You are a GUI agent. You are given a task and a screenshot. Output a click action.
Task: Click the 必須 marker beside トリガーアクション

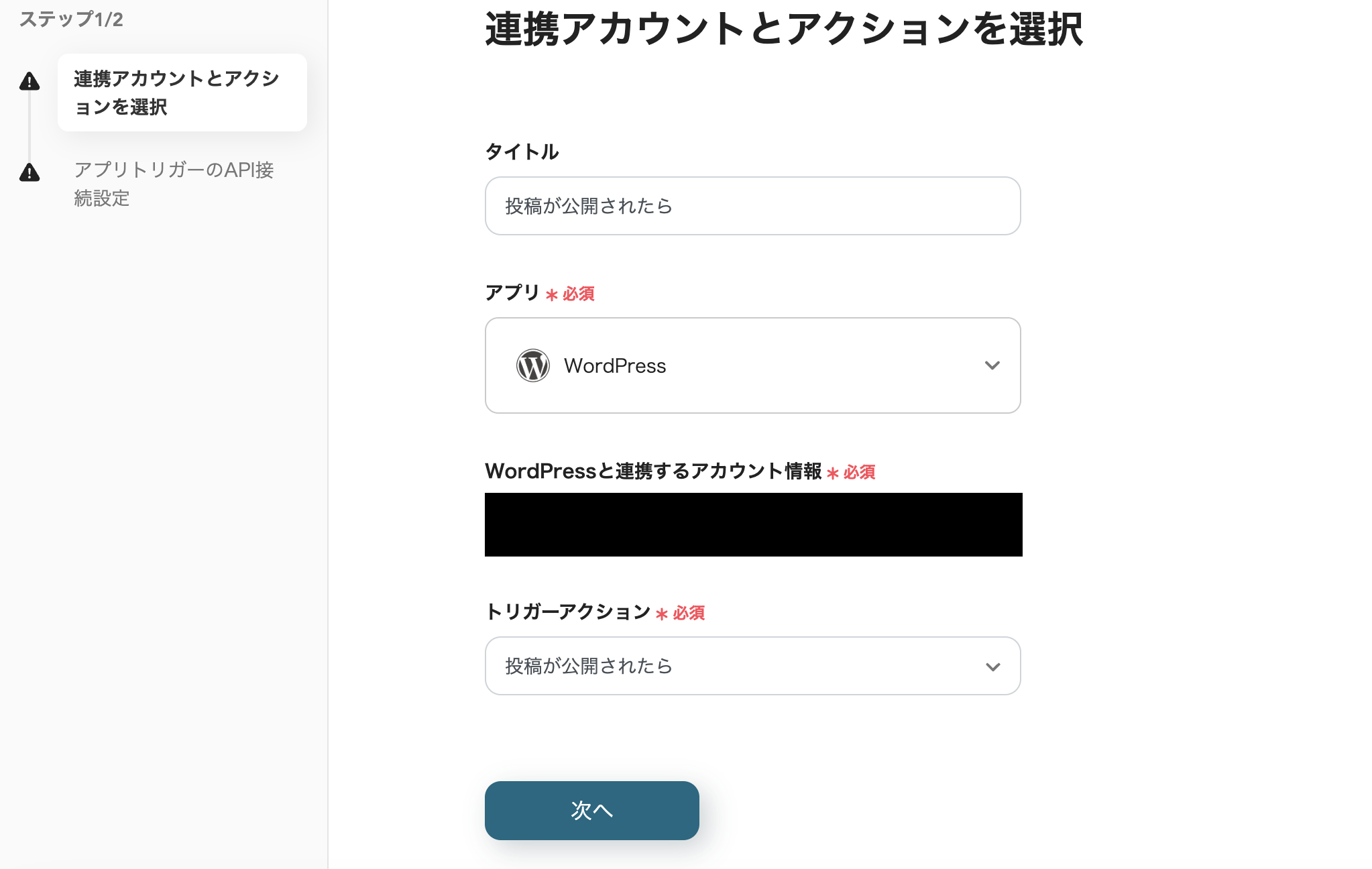click(689, 614)
